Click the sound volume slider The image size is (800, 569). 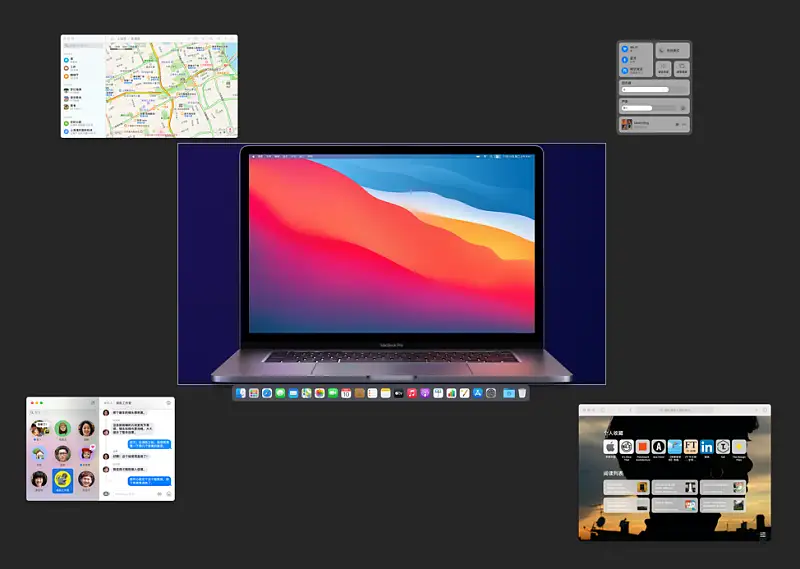651,108
